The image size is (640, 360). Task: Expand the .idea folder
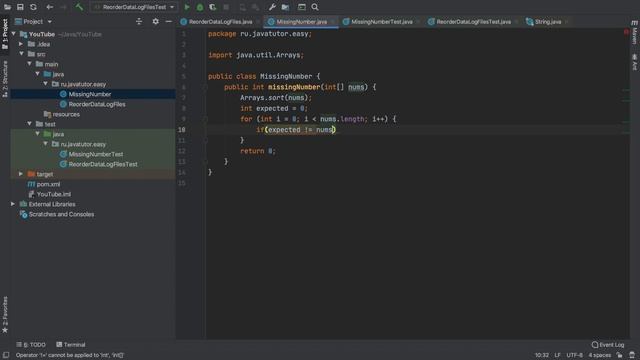pos(21,44)
